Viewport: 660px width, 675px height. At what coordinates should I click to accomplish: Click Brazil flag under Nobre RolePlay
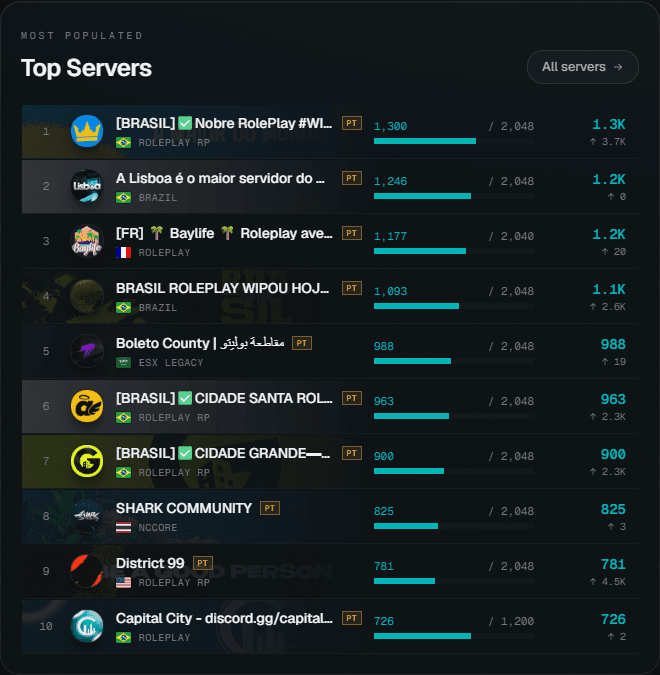click(x=124, y=142)
